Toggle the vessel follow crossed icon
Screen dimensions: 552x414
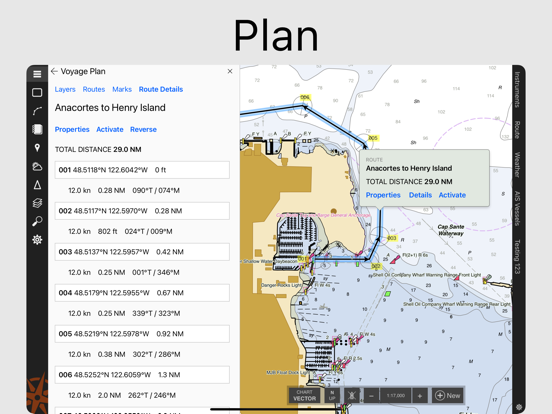tap(351, 395)
